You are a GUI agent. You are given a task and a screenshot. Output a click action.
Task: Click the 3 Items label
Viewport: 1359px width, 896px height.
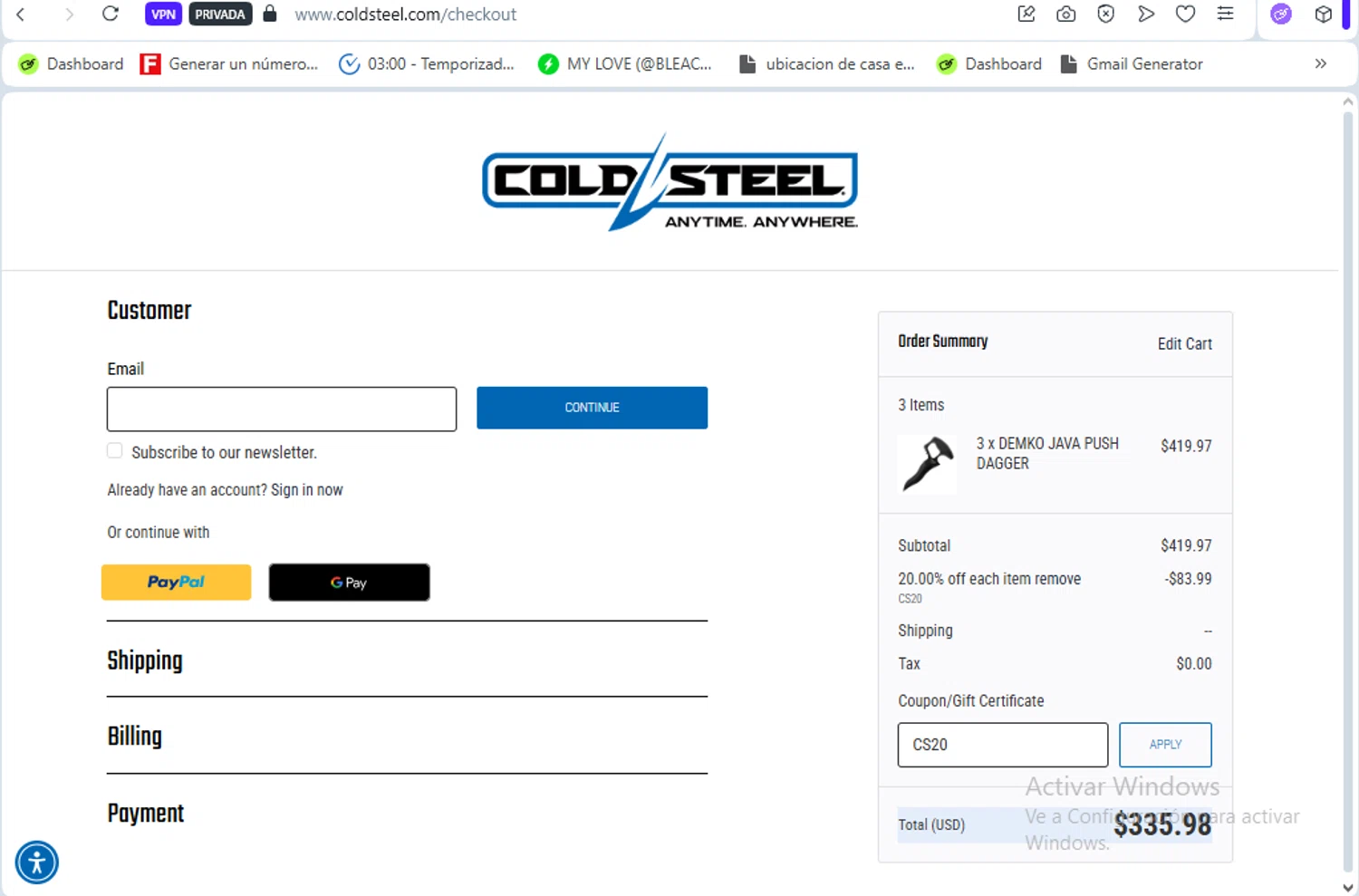(x=920, y=405)
